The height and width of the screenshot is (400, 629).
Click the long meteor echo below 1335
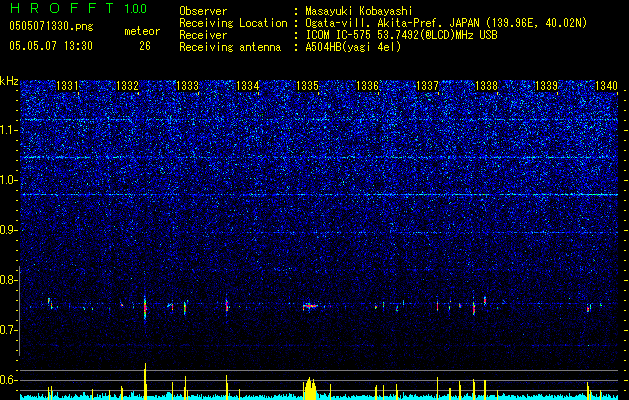pos(310,306)
